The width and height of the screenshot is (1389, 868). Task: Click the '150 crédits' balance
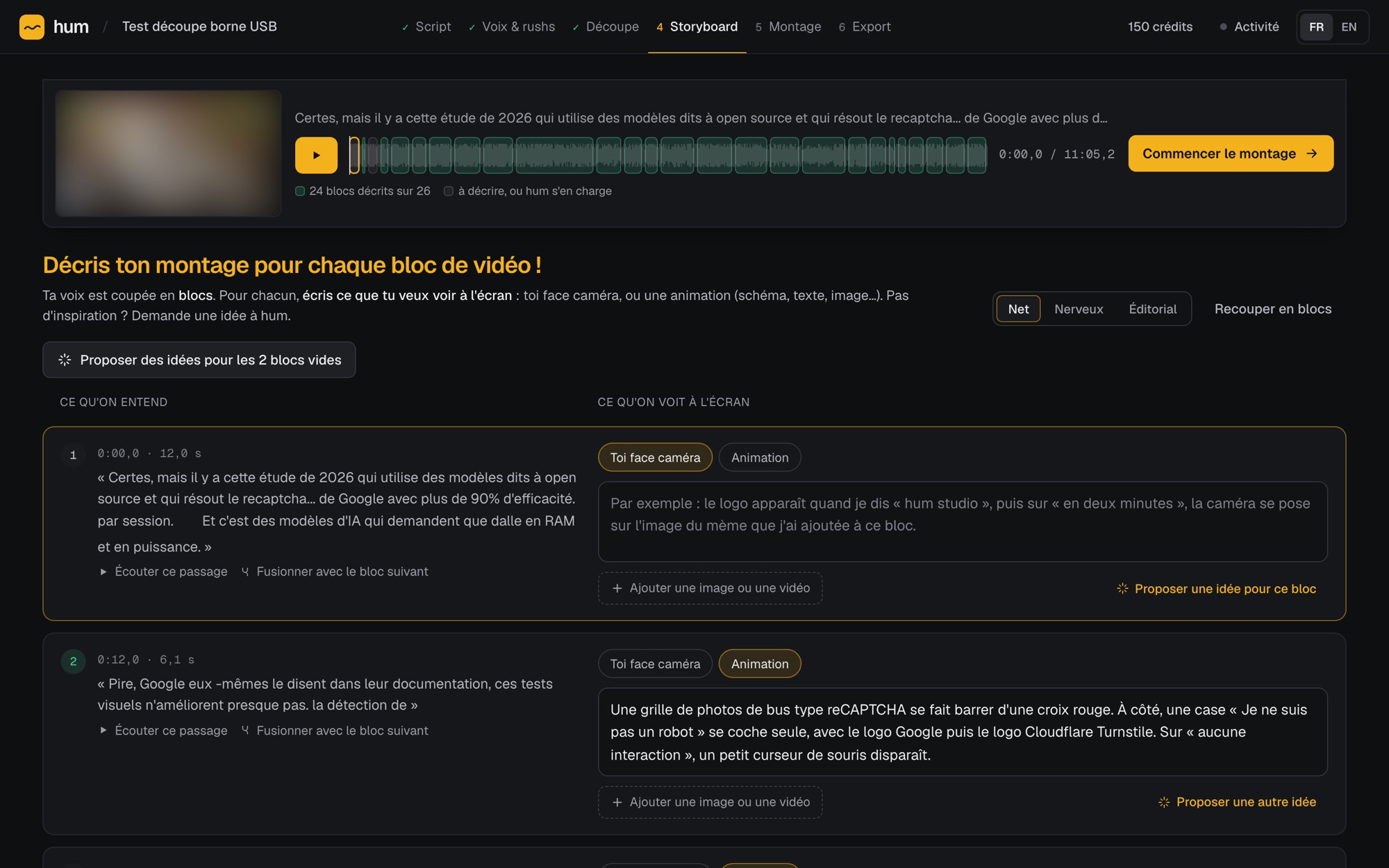(x=1160, y=27)
